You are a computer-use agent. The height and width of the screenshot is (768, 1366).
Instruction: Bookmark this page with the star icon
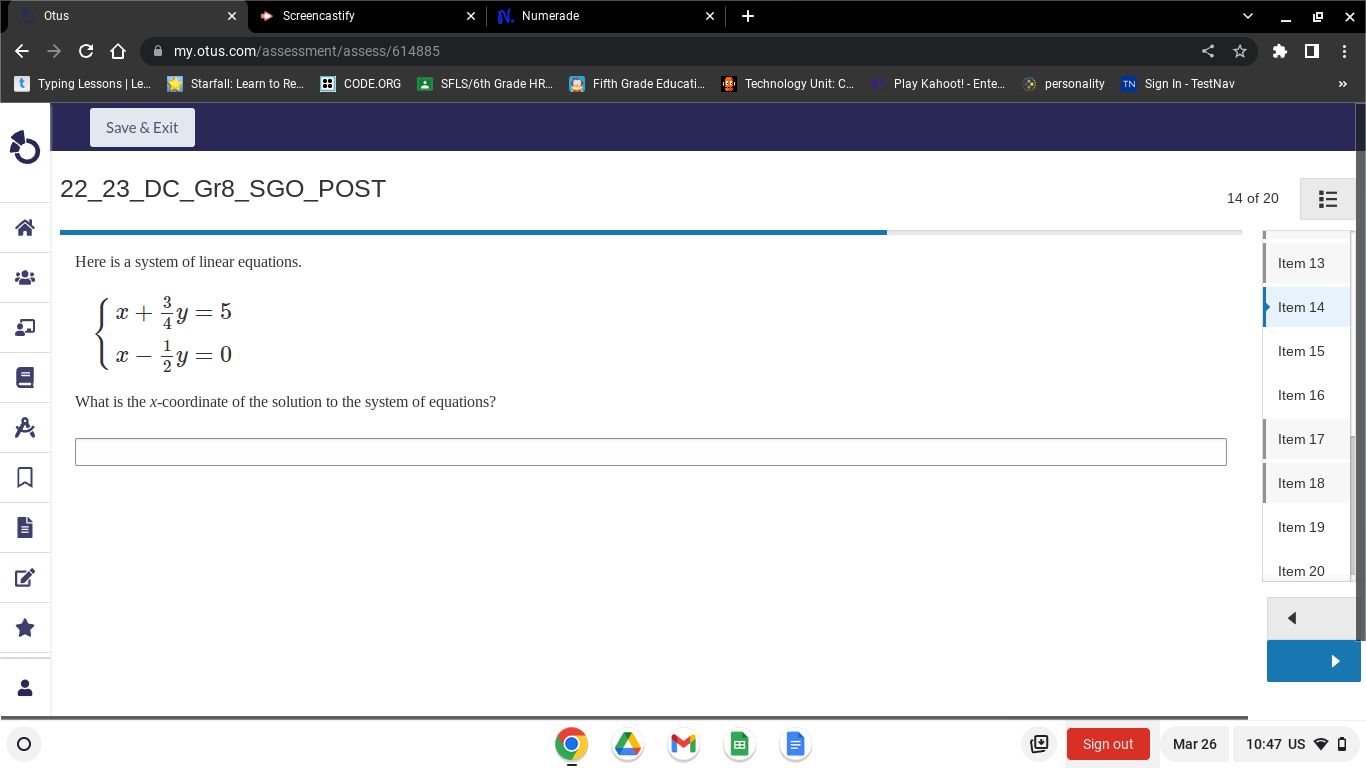coord(1240,51)
